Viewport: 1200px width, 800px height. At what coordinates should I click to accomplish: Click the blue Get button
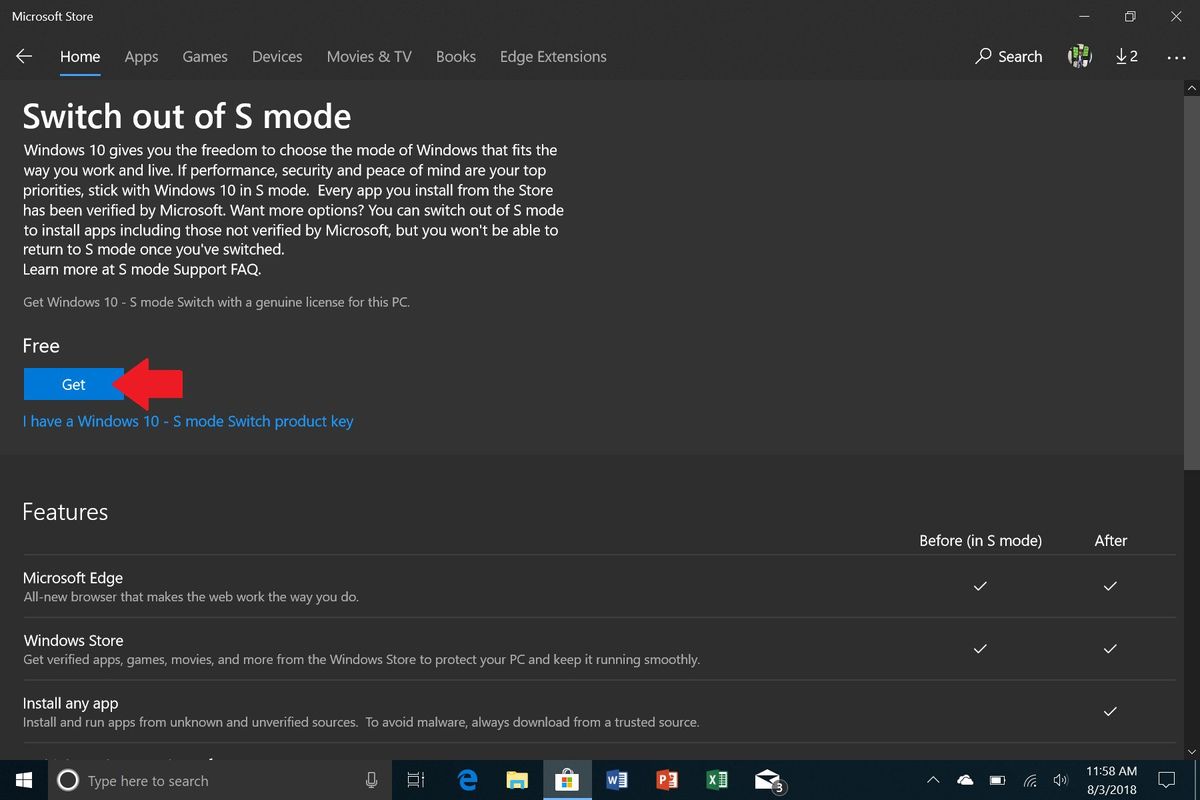(73, 384)
